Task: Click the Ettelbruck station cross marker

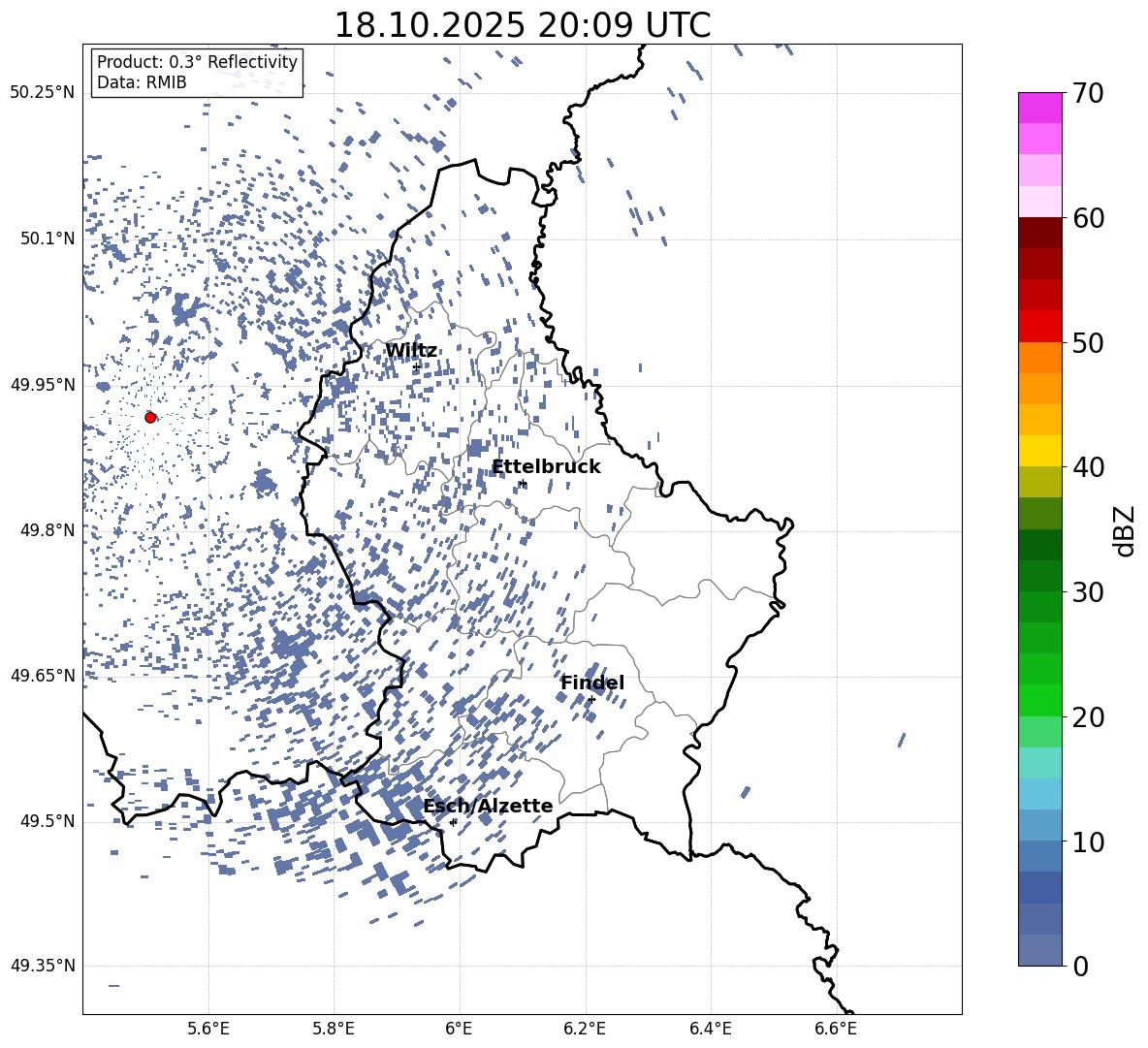Action: (x=522, y=483)
